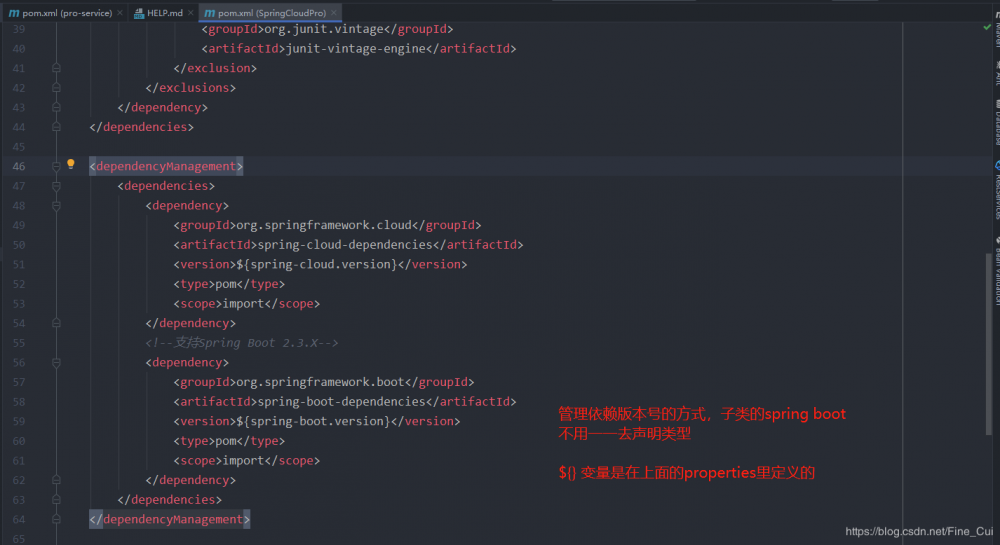The height and width of the screenshot is (545, 1000).
Task: Click the pom type tag on line 60
Action: tap(230, 441)
